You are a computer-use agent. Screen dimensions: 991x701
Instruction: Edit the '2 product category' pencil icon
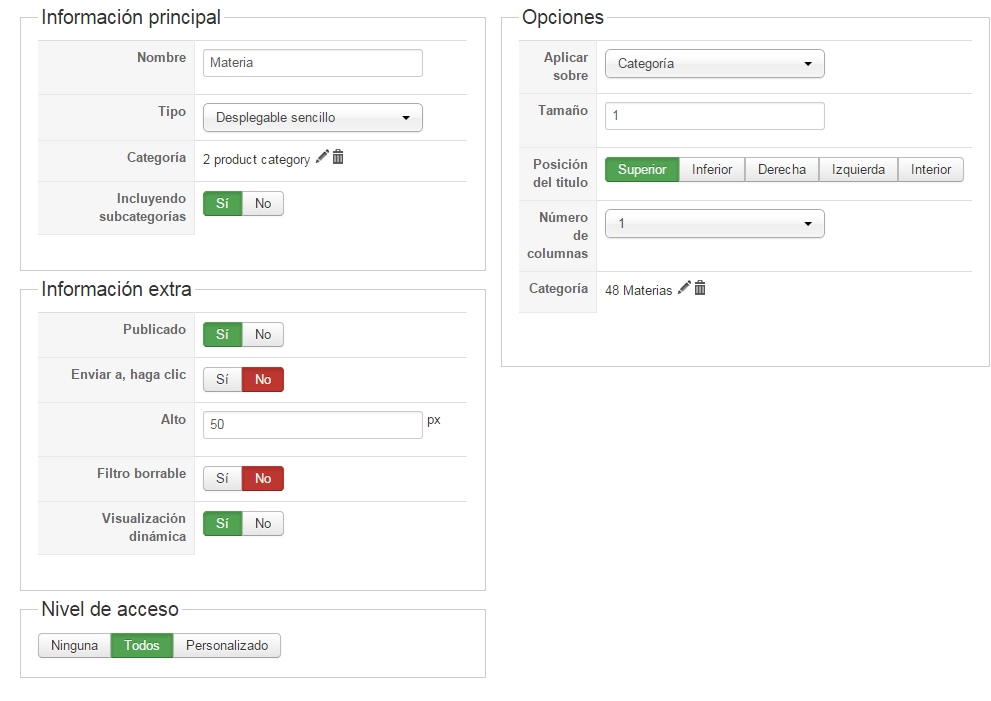322,157
